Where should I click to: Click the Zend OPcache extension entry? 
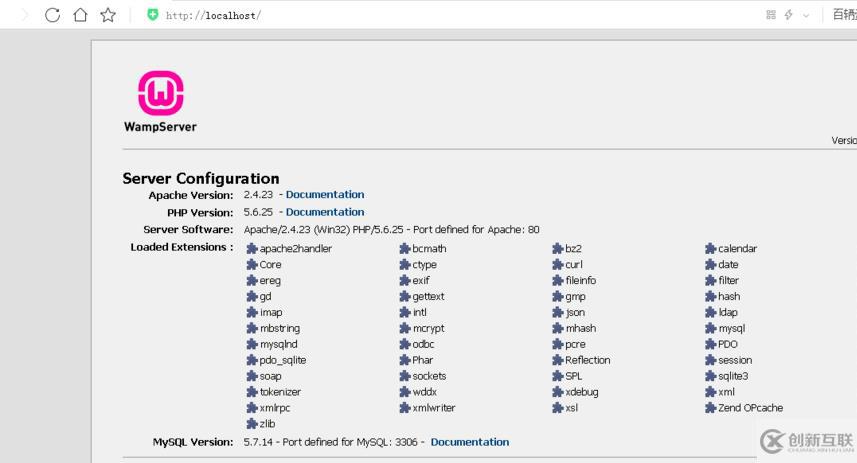(x=750, y=408)
